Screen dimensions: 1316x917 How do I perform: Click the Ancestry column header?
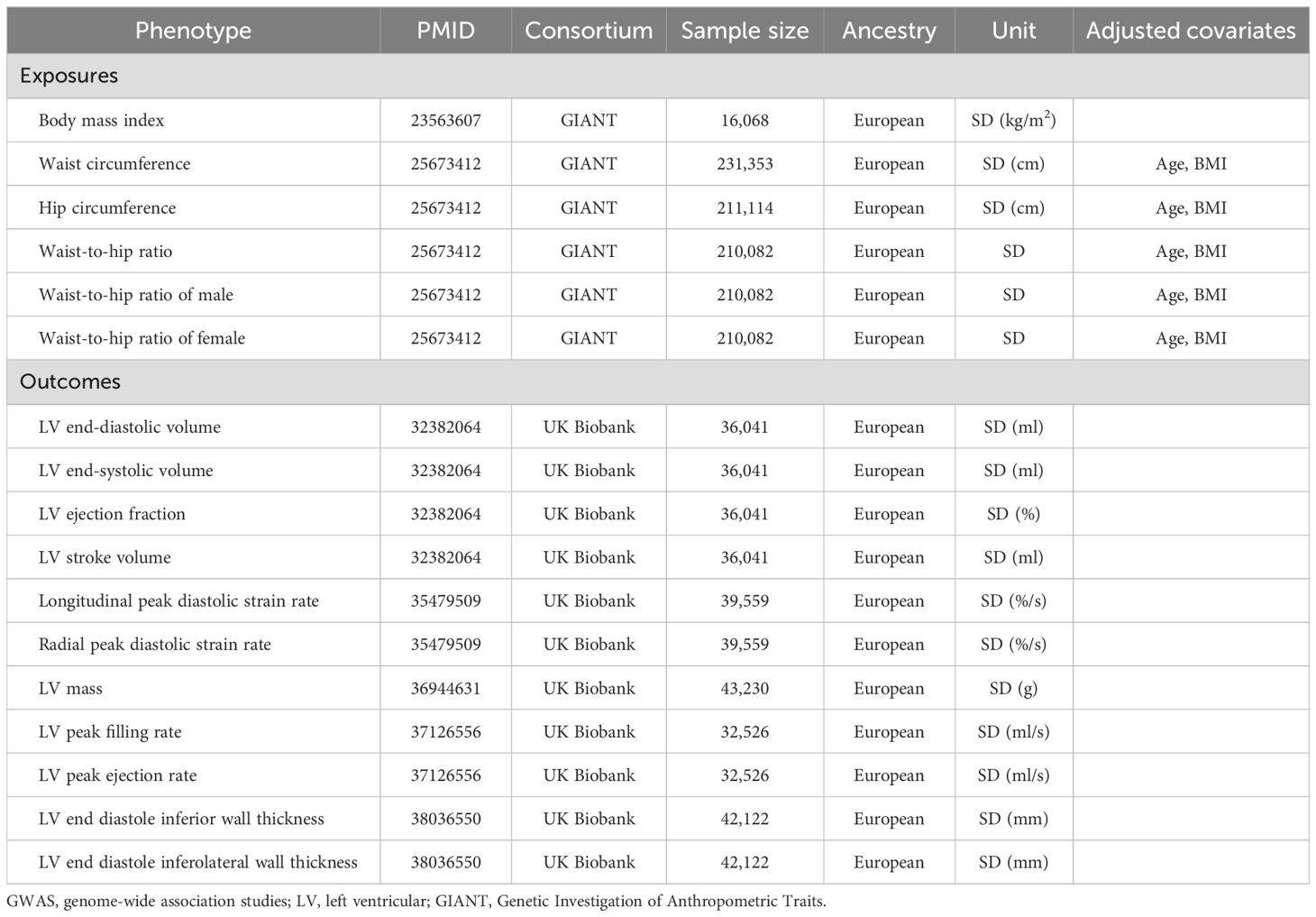pos(889,31)
